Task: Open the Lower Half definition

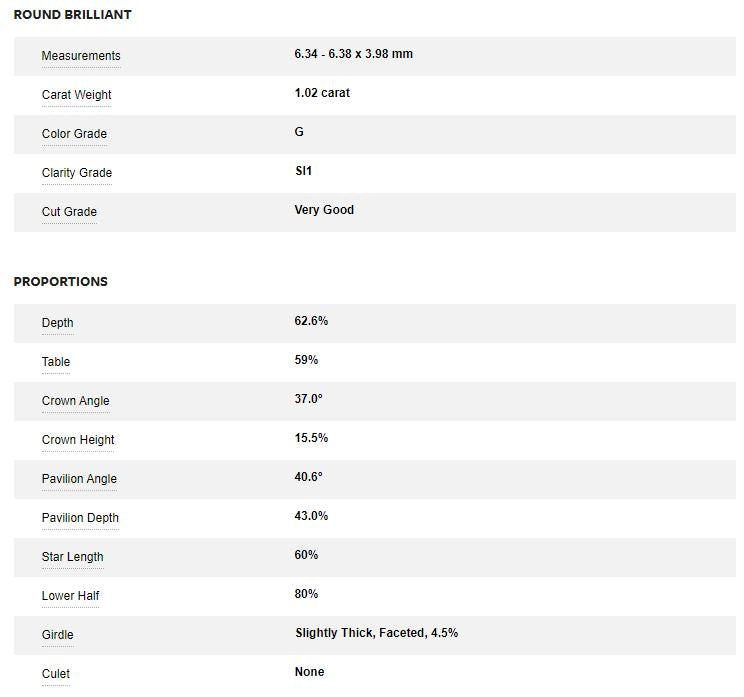Action: pos(71,596)
